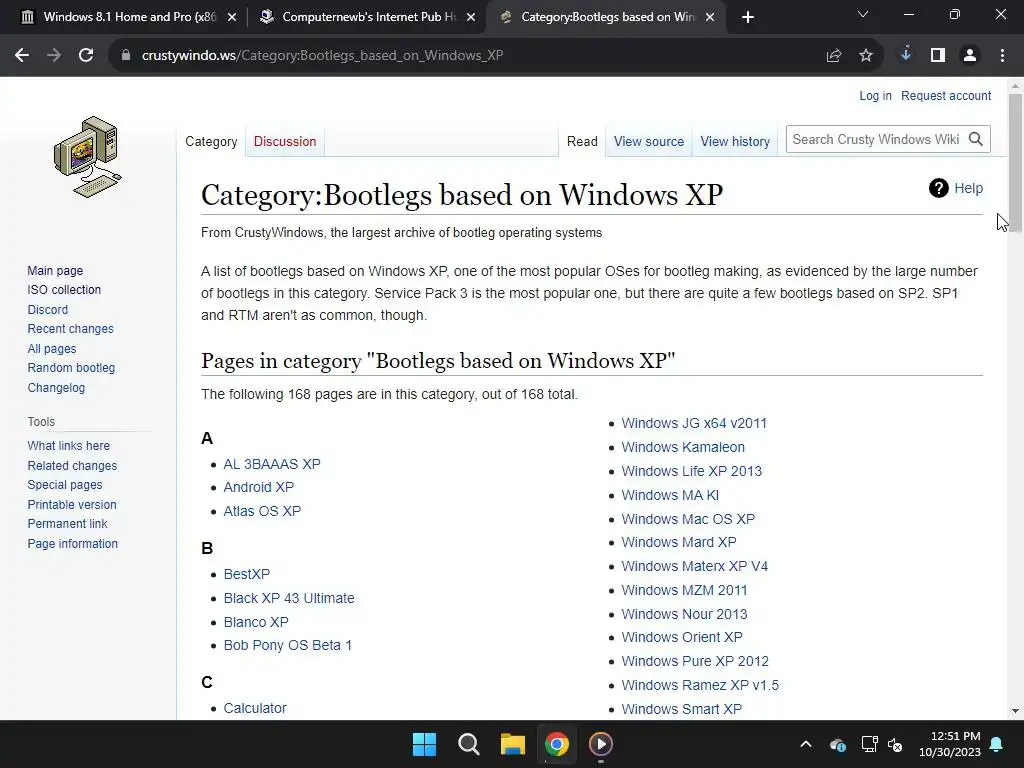Open What links here tool
Screen dimensions: 1024x768
tap(69, 445)
